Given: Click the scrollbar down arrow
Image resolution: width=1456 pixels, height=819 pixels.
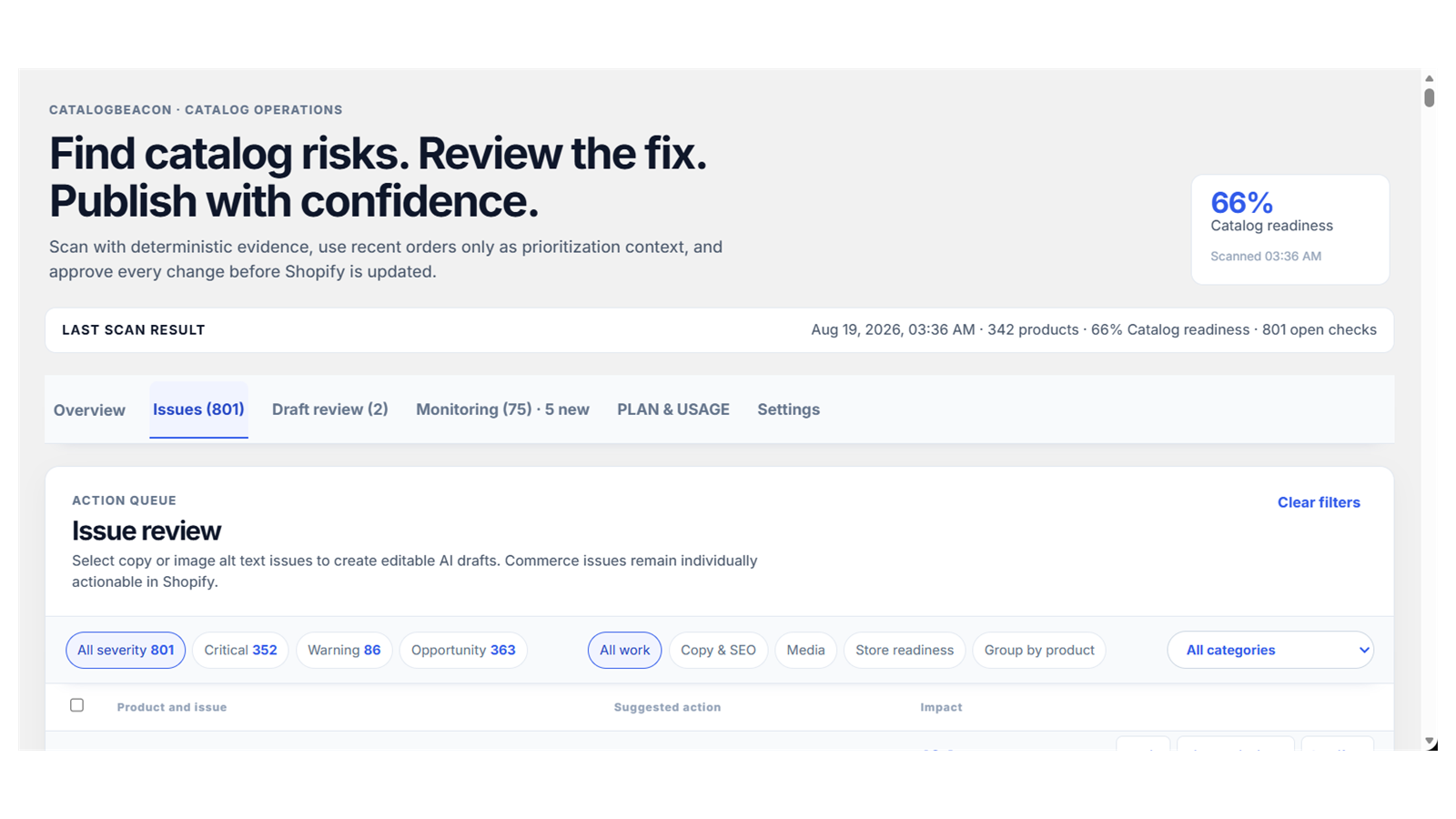Looking at the screenshot, I should click(x=1429, y=743).
